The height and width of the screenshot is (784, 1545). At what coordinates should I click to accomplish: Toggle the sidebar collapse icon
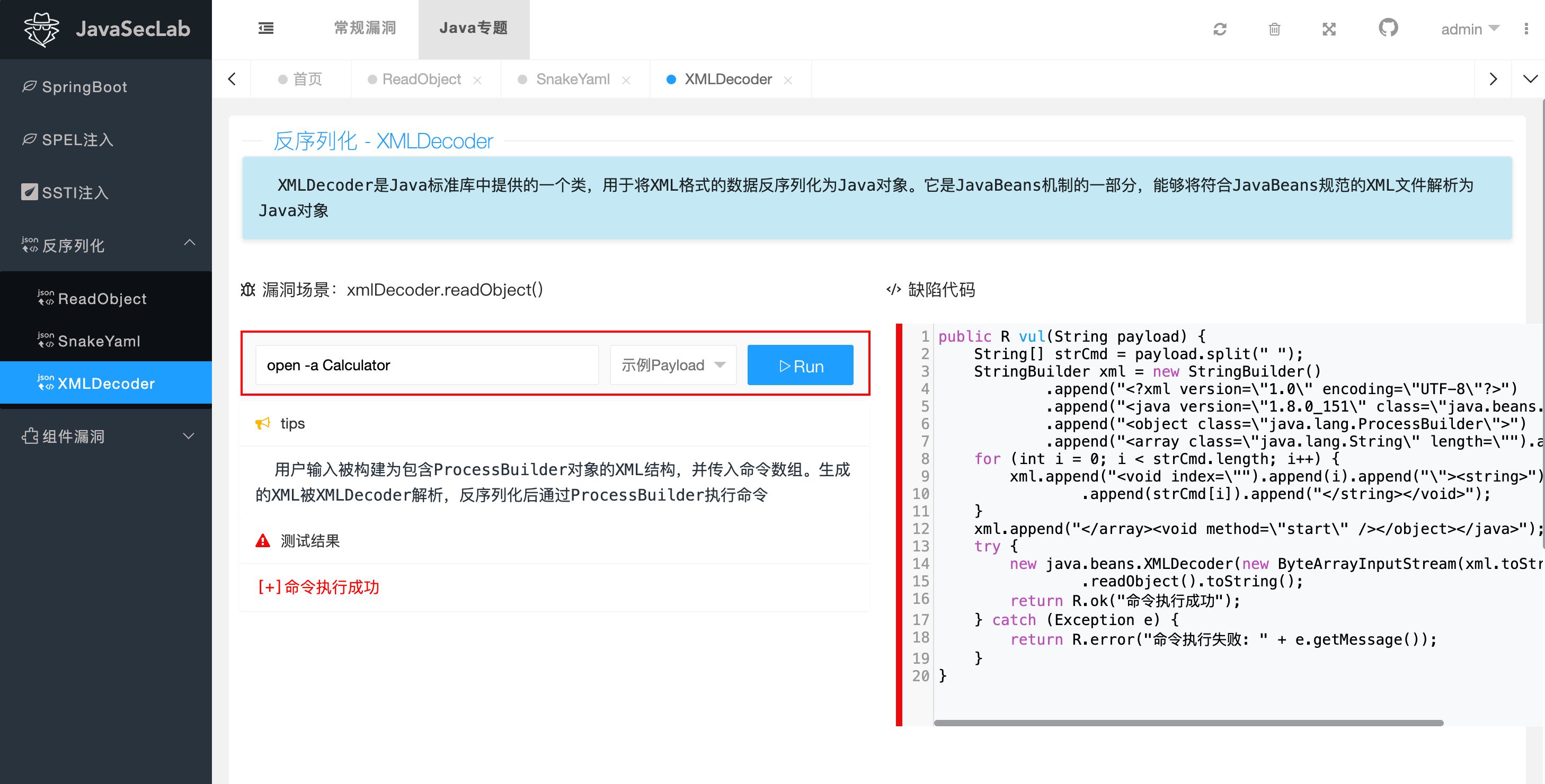tap(265, 28)
